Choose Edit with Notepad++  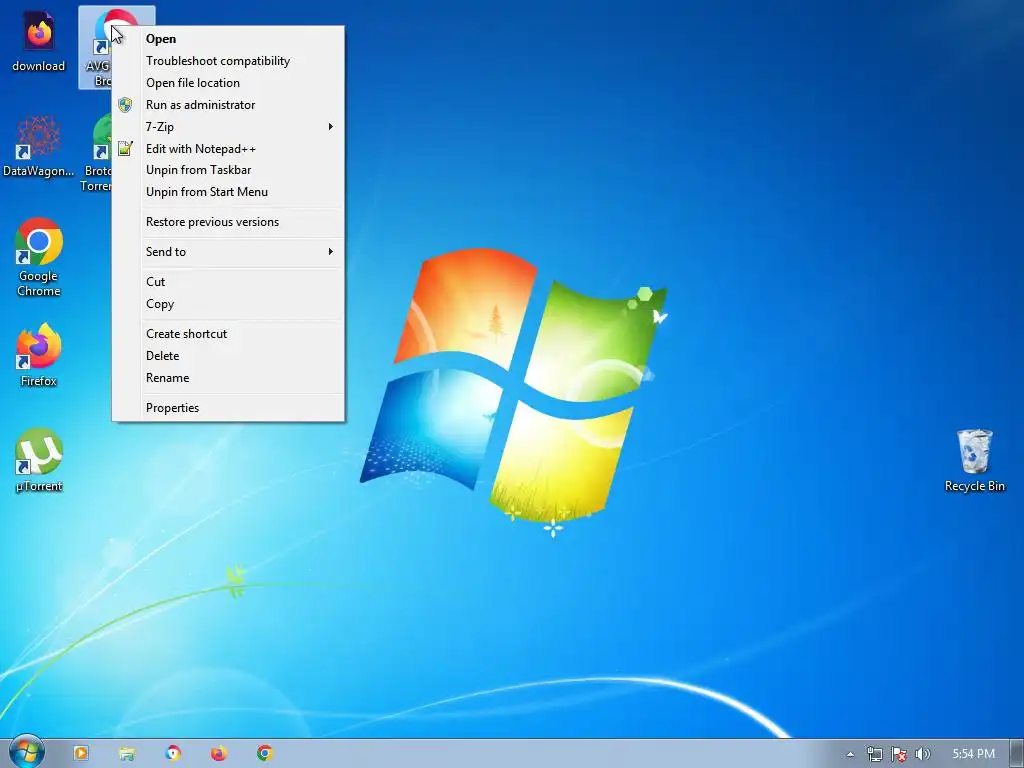point(228,149)
